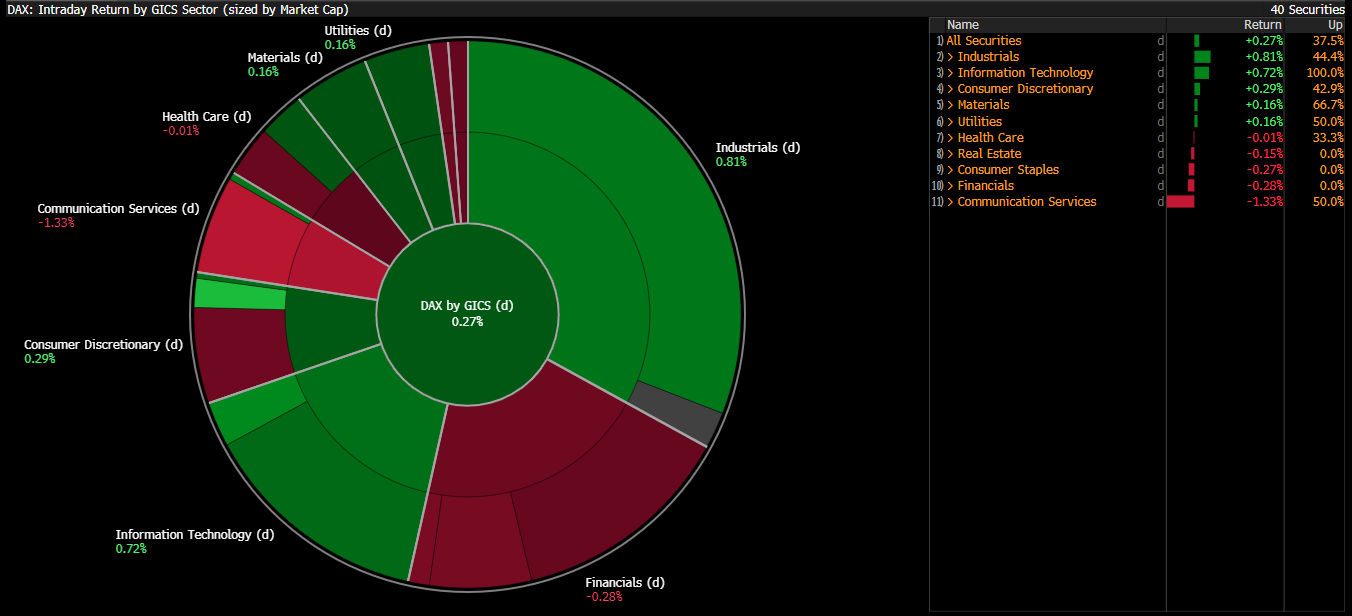Viewport: 1352px width, 616px height.
Task: Expand the Health Care row chevron
Action: [x=950, y=138]
